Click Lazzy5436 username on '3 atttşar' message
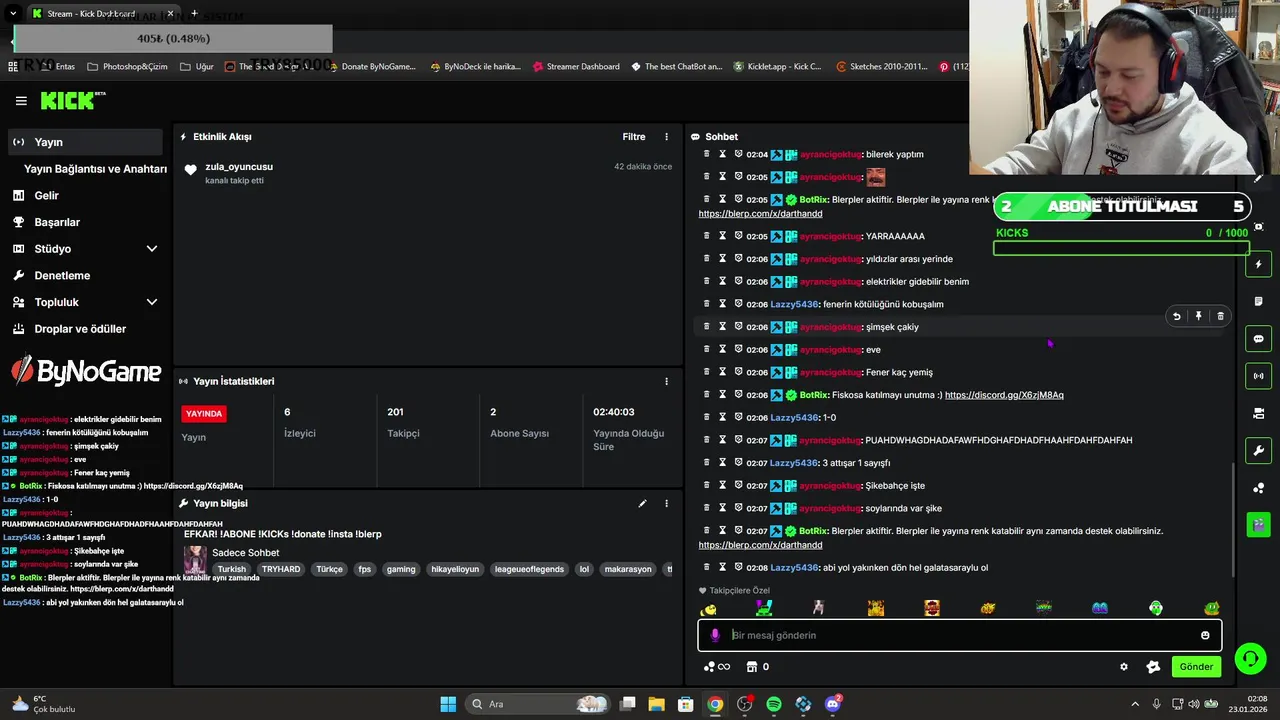Viewport: 1280px width, 720px height. 794,463
